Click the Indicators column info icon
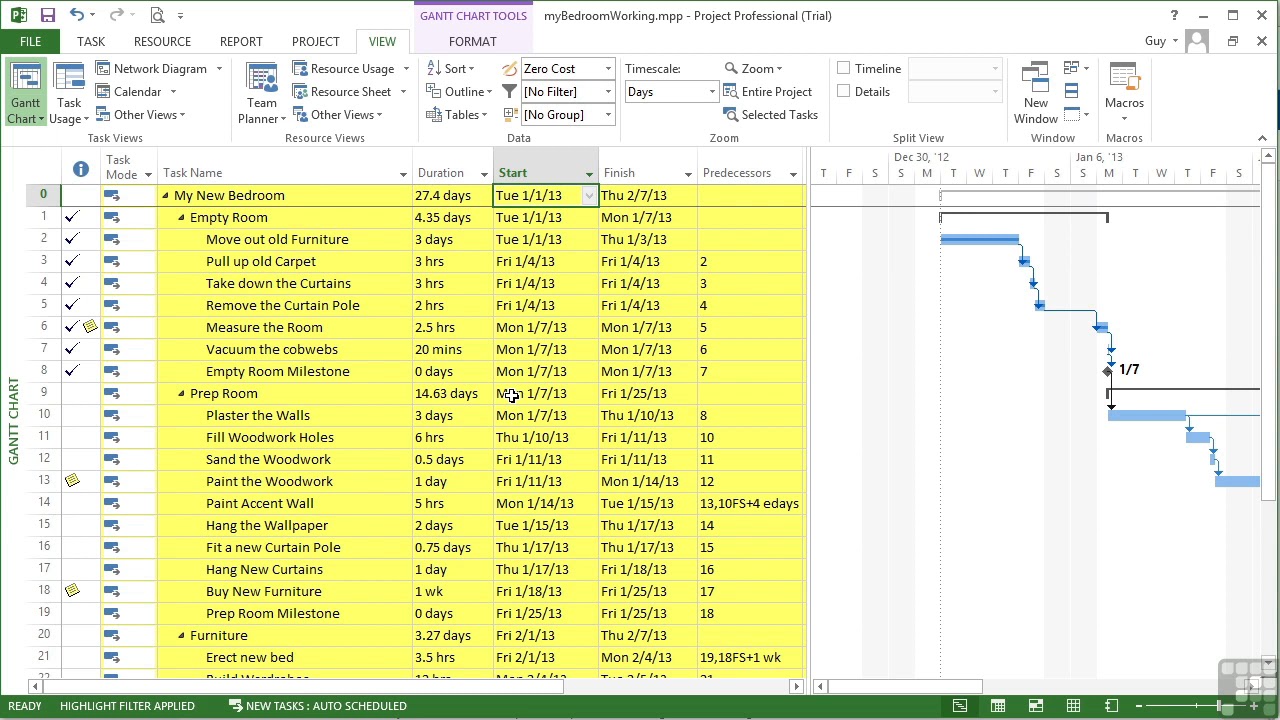The width and height of the screenshot is (1280, 720). pyautogui.click(x=81, y=169)
